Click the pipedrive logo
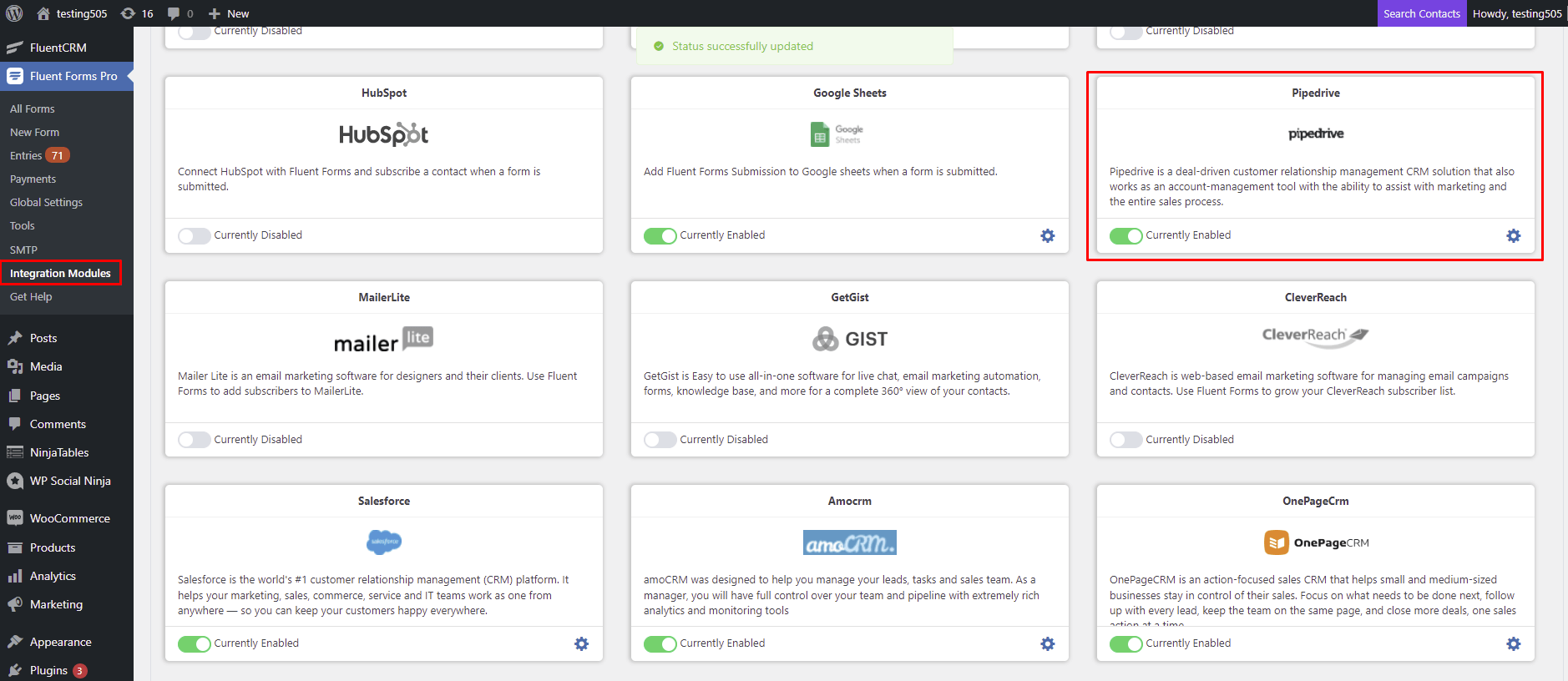This screenshot has width=1568, height=681. coord(1316,134)
